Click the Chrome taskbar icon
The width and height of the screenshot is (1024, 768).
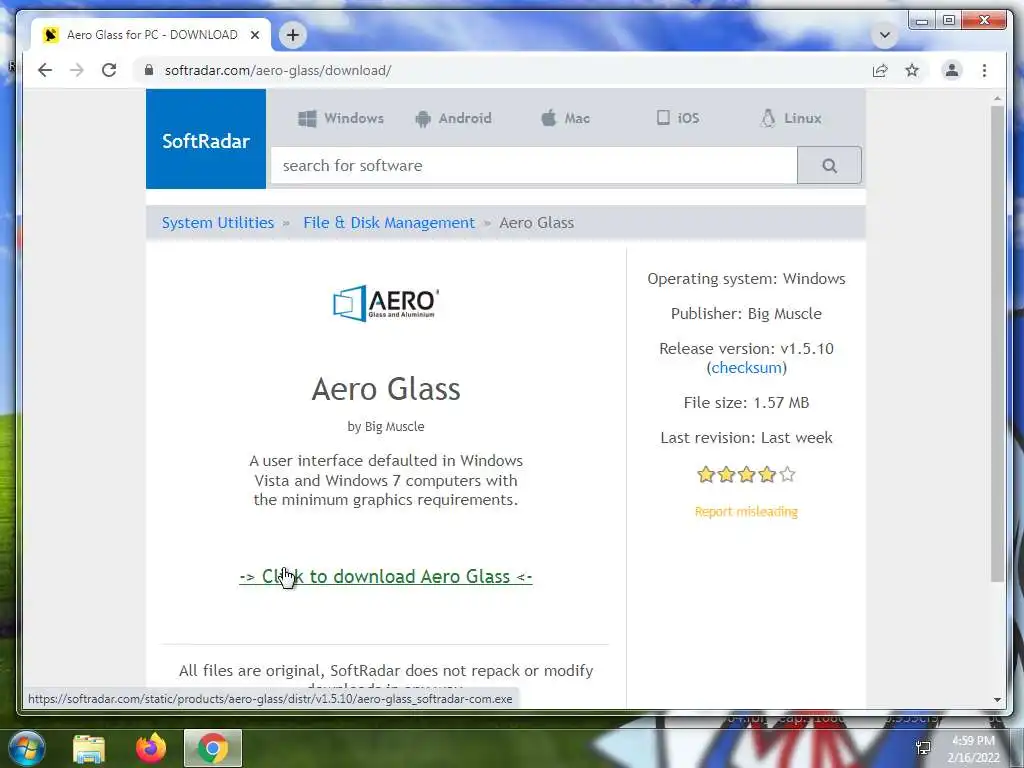[213, 748]
